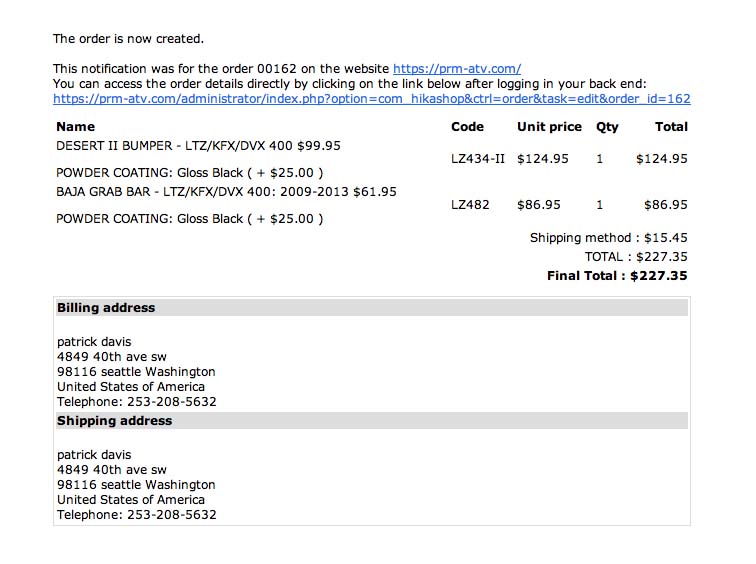Screen dimensions: 756x564
Task: Click the $86.95 unit price
Action: pyautogui.click(x=538, y=205)
